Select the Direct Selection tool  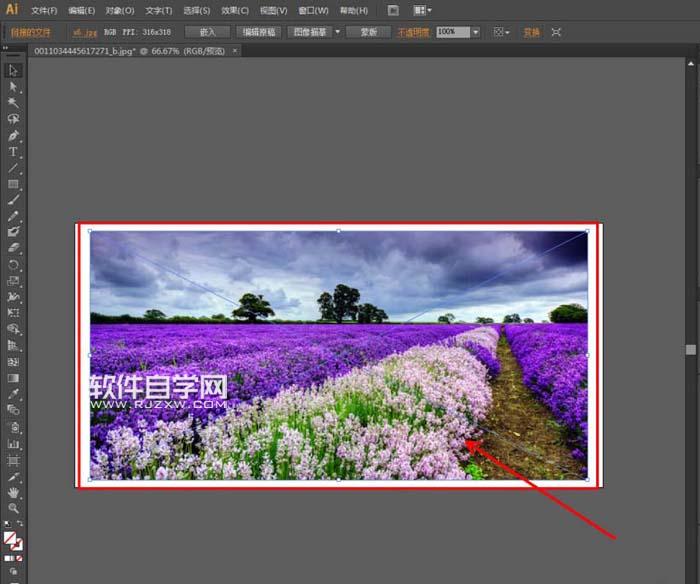click(13, 86)
